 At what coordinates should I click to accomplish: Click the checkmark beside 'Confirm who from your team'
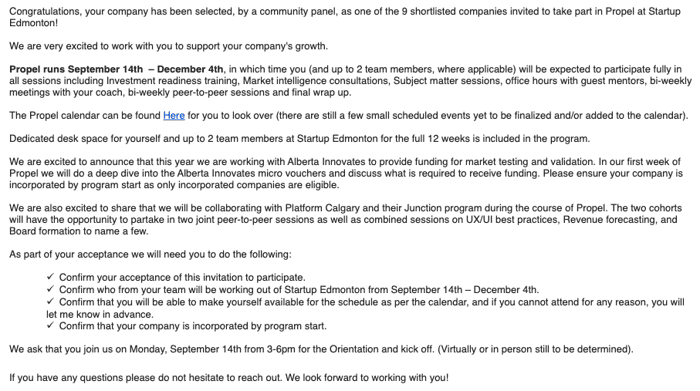pyautogui.click(x=50, y=289)
